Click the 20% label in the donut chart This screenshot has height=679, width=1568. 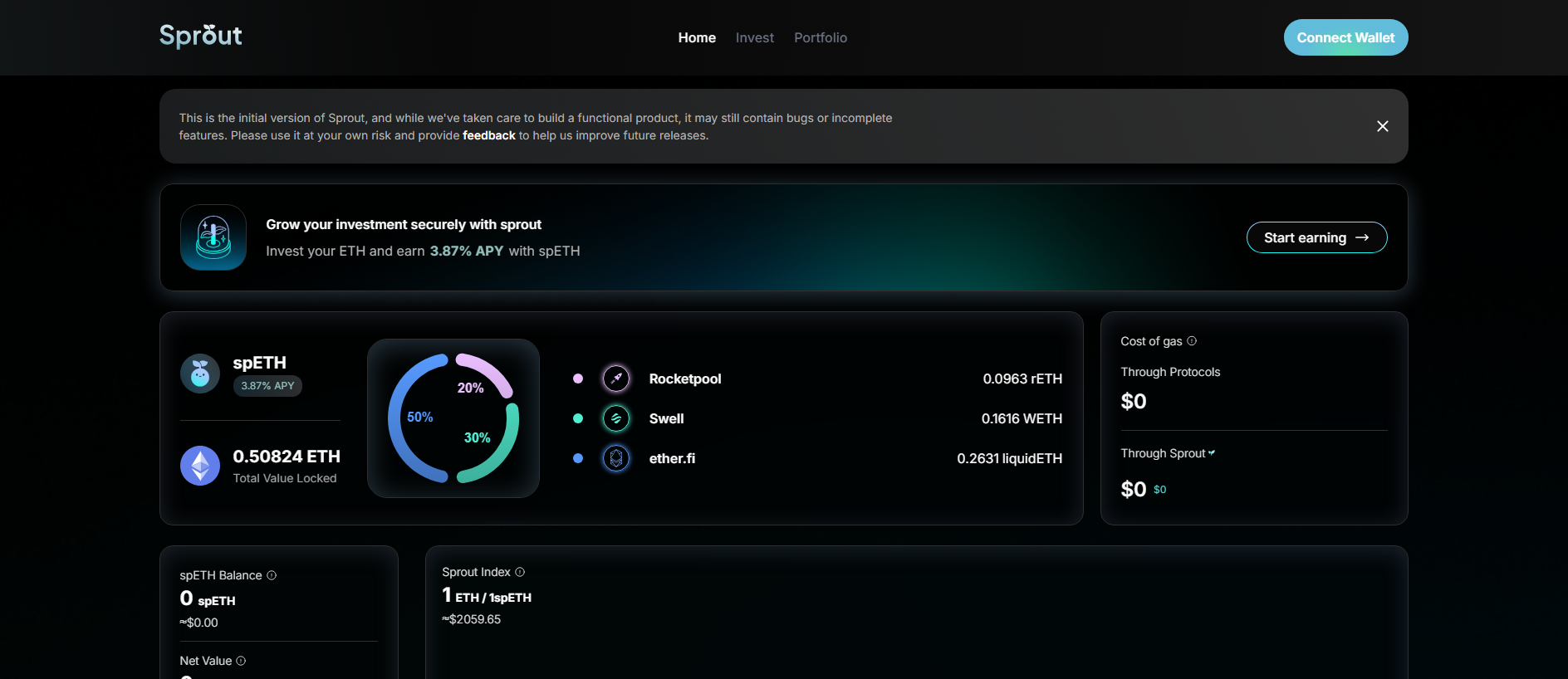470,388
